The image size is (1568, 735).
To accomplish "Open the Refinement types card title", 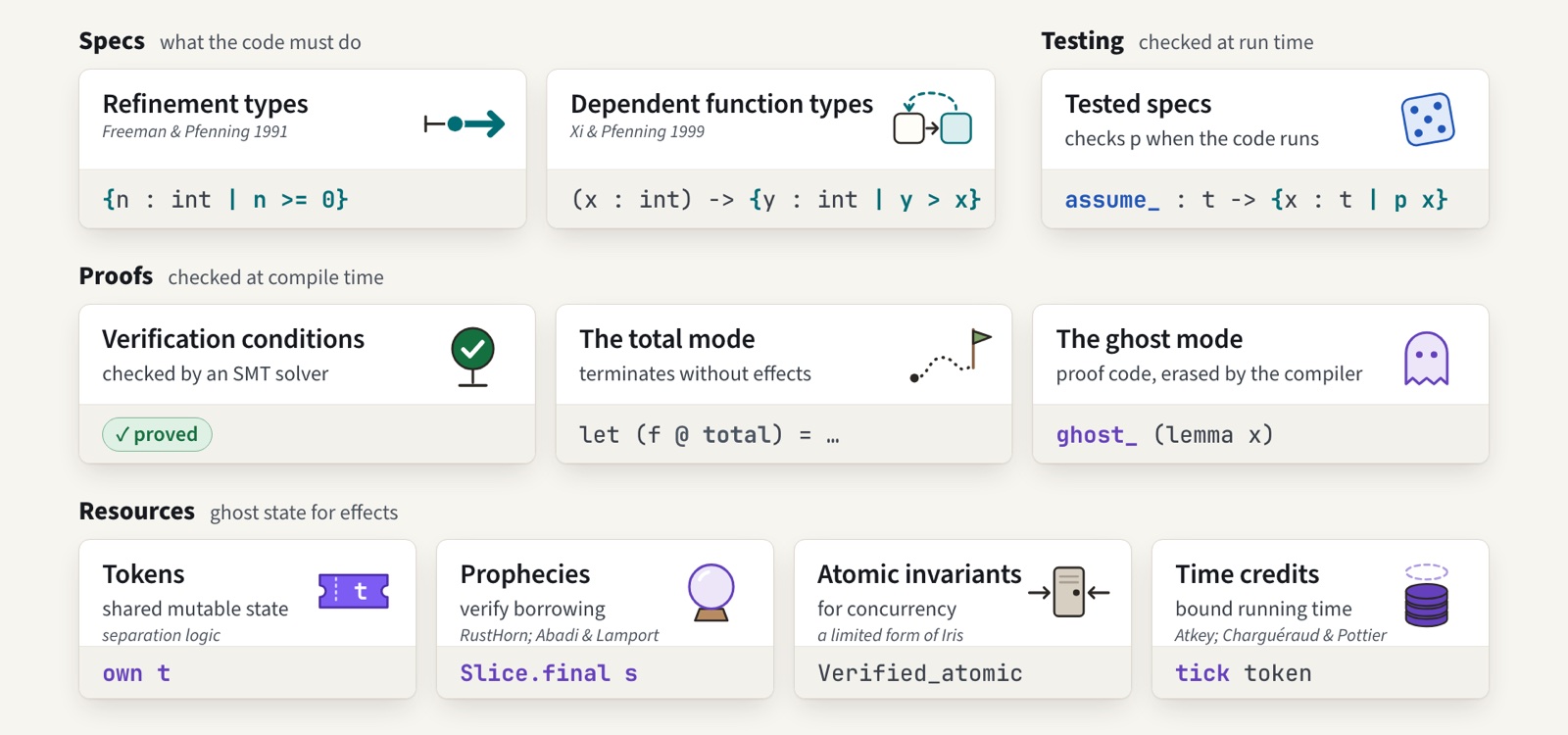I will click(205, 104).
